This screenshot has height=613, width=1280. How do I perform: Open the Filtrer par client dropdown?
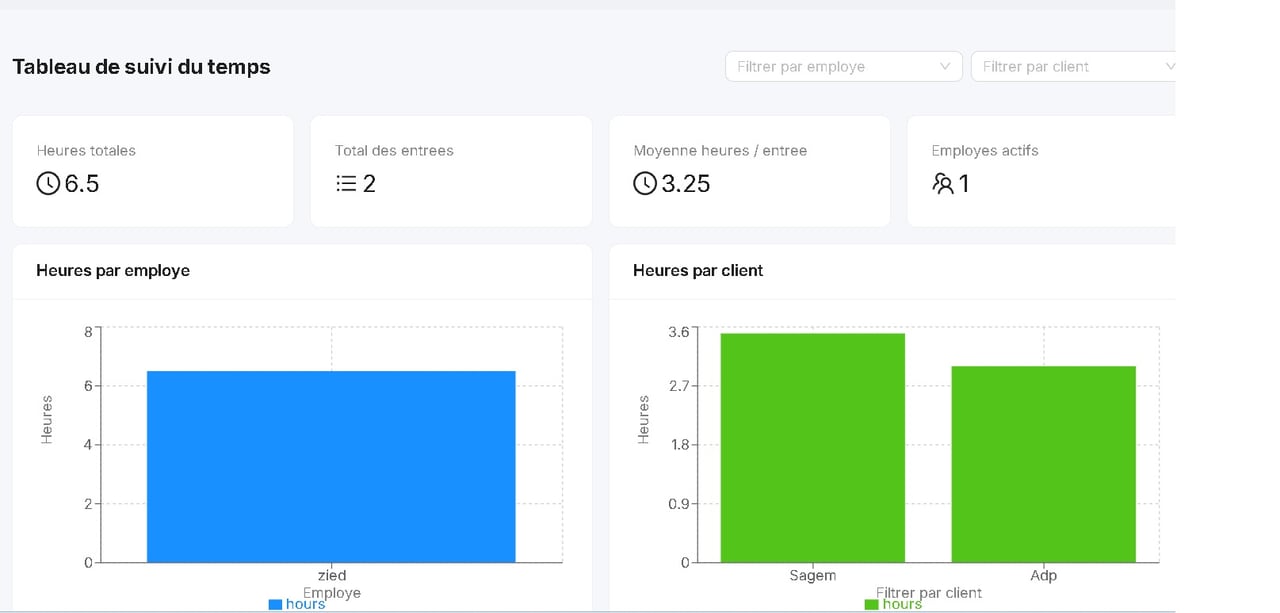click(x=1073, y=66)
